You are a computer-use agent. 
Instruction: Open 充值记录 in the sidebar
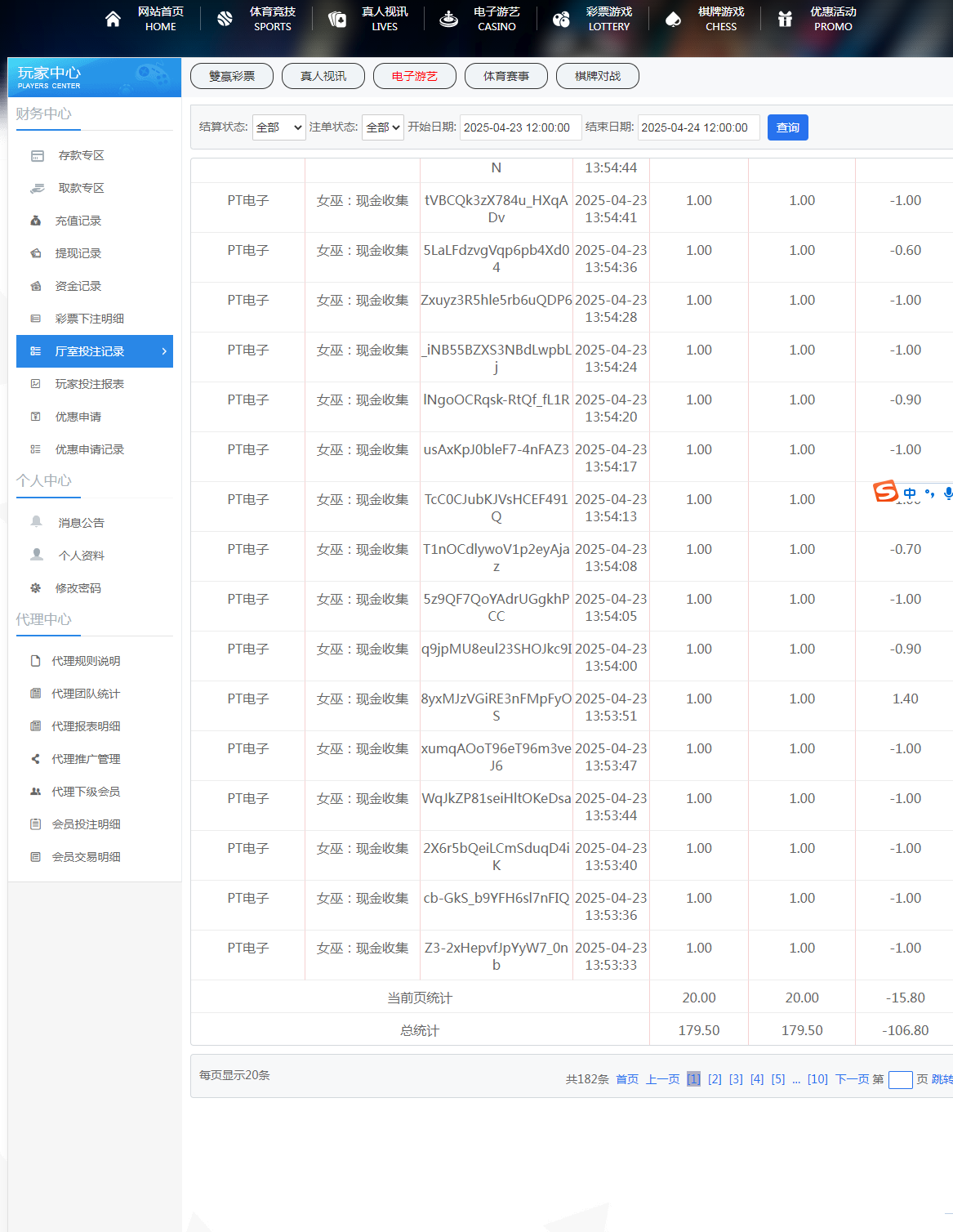pos(78,221)
